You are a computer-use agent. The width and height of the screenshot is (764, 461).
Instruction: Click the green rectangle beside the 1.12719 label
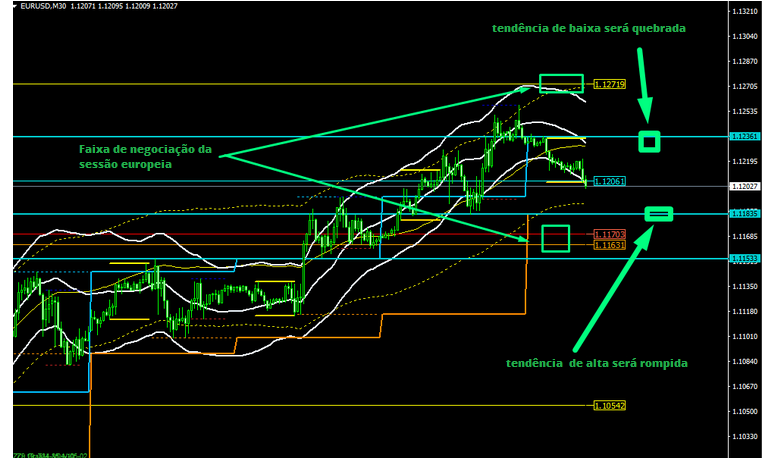coord(560,84)
